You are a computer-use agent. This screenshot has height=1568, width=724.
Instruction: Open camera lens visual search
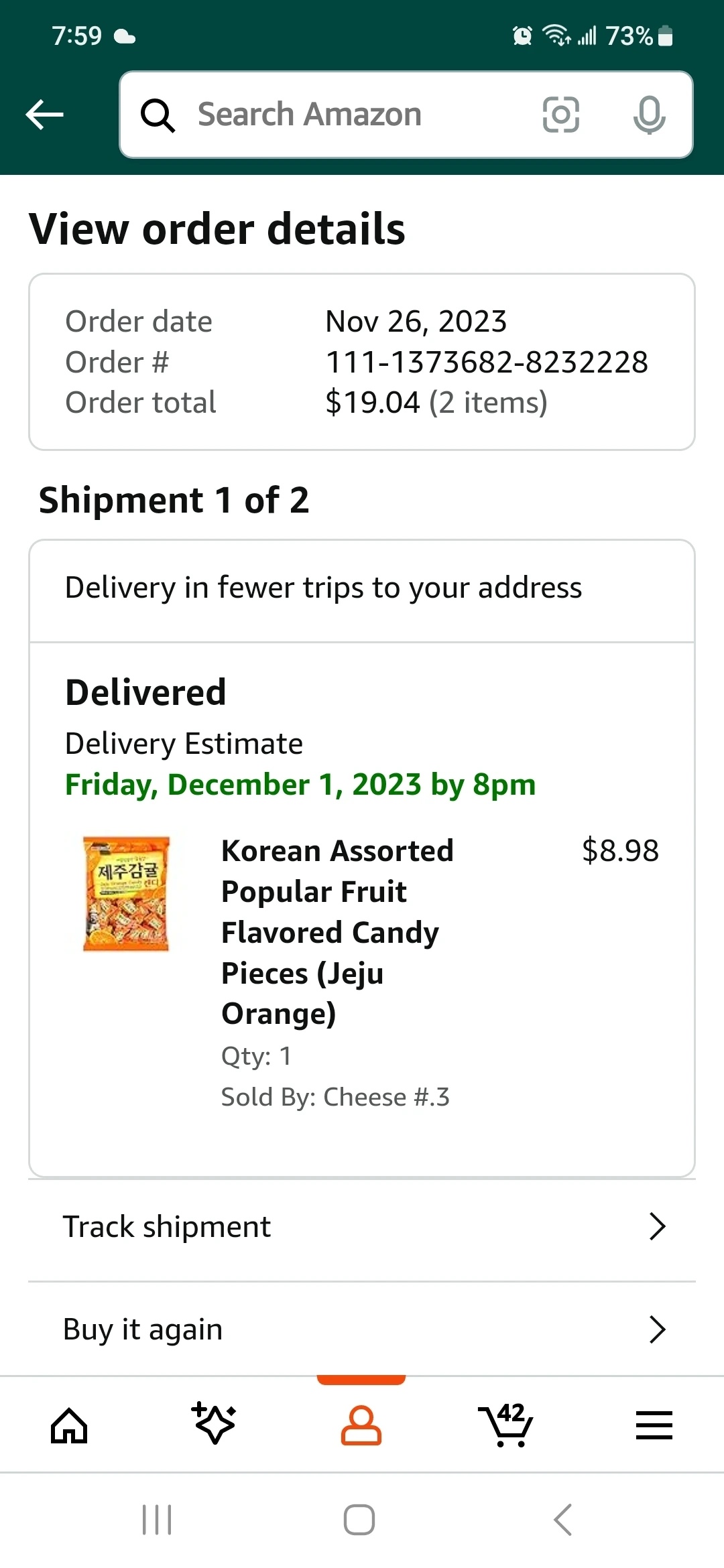(x=560, y=115)
